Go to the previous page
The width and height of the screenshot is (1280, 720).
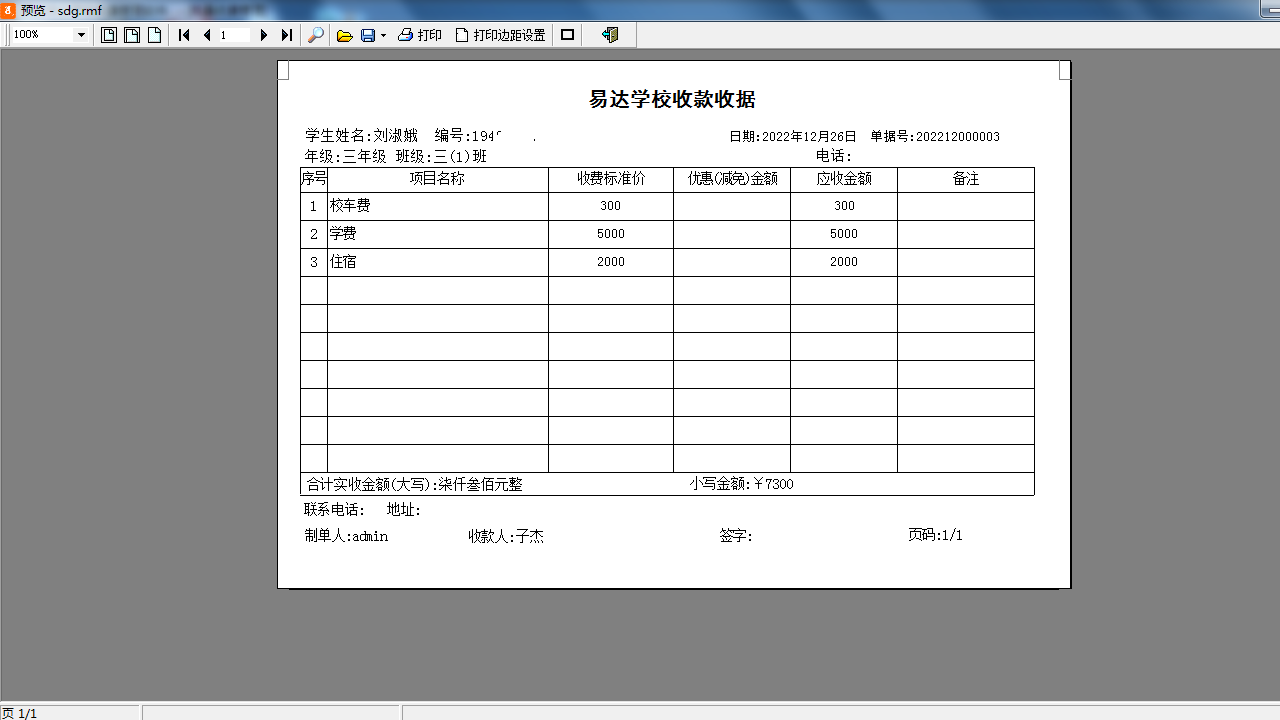pyautogui.click(x=206, y=35)
